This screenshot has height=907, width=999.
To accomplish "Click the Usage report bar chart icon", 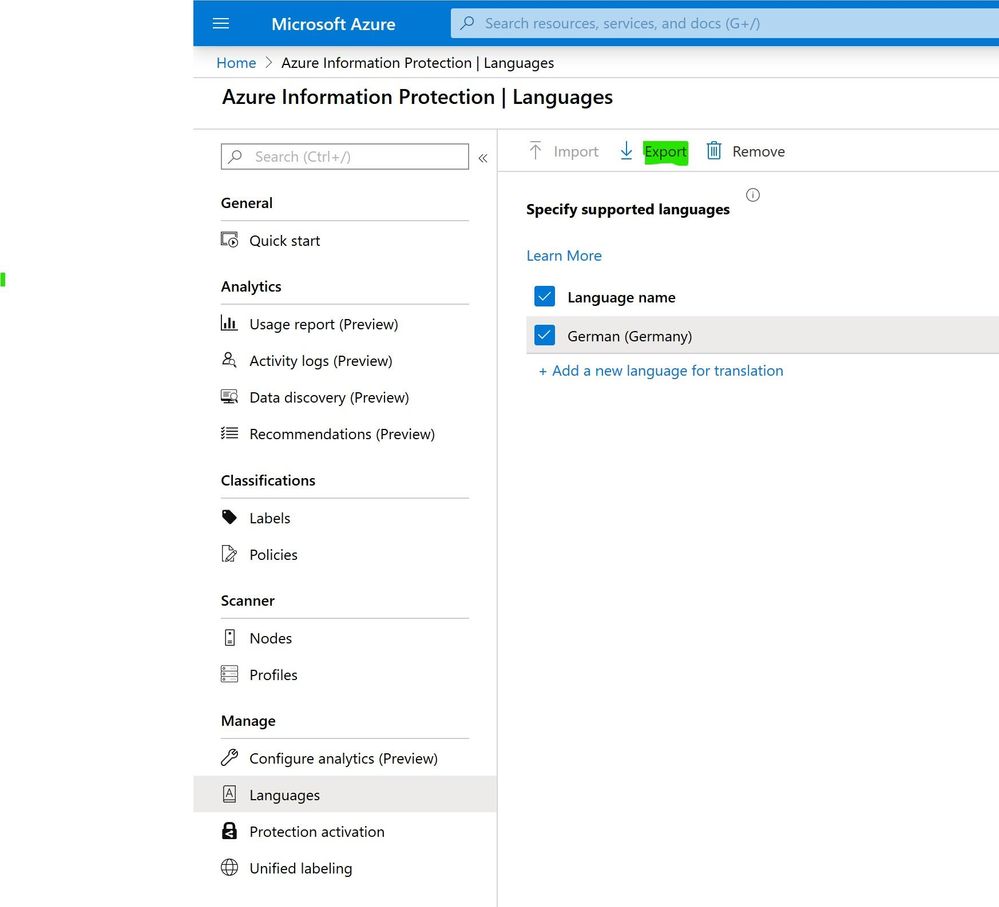I will pyautogui.click(x=229, y=324).
